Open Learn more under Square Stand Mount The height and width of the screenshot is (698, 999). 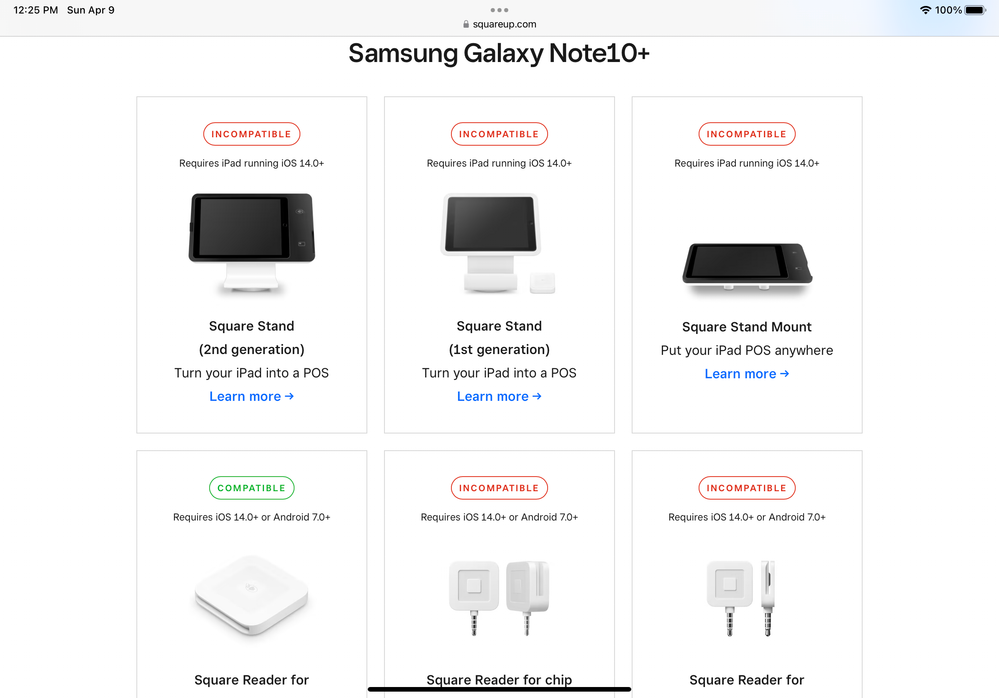747,374
